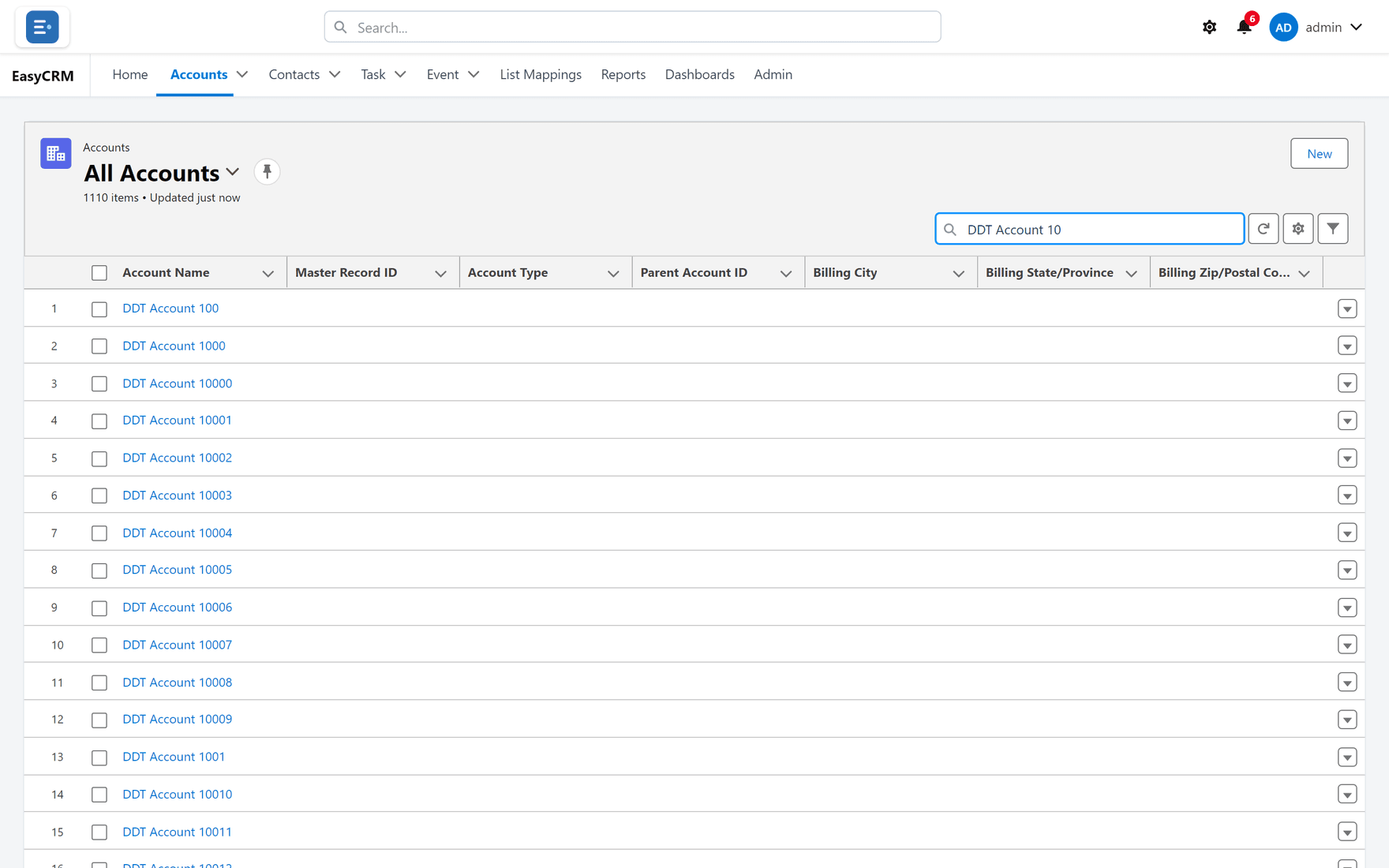Open row actions for DDT Account 10003
1389x868 pixels.
[x=1347, y=496]
